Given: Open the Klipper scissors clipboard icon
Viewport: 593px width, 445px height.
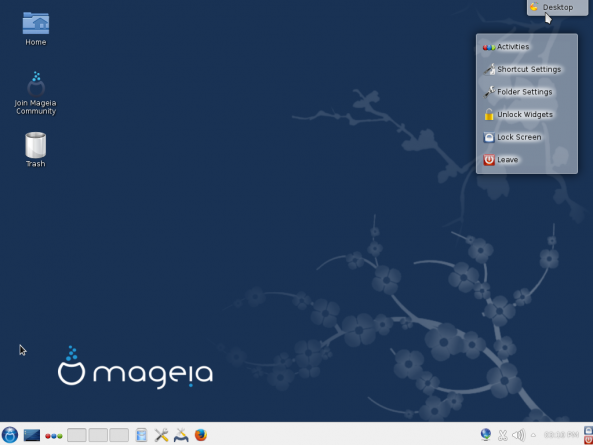Looking at the screenshot, I should click(x=503, y=435).
